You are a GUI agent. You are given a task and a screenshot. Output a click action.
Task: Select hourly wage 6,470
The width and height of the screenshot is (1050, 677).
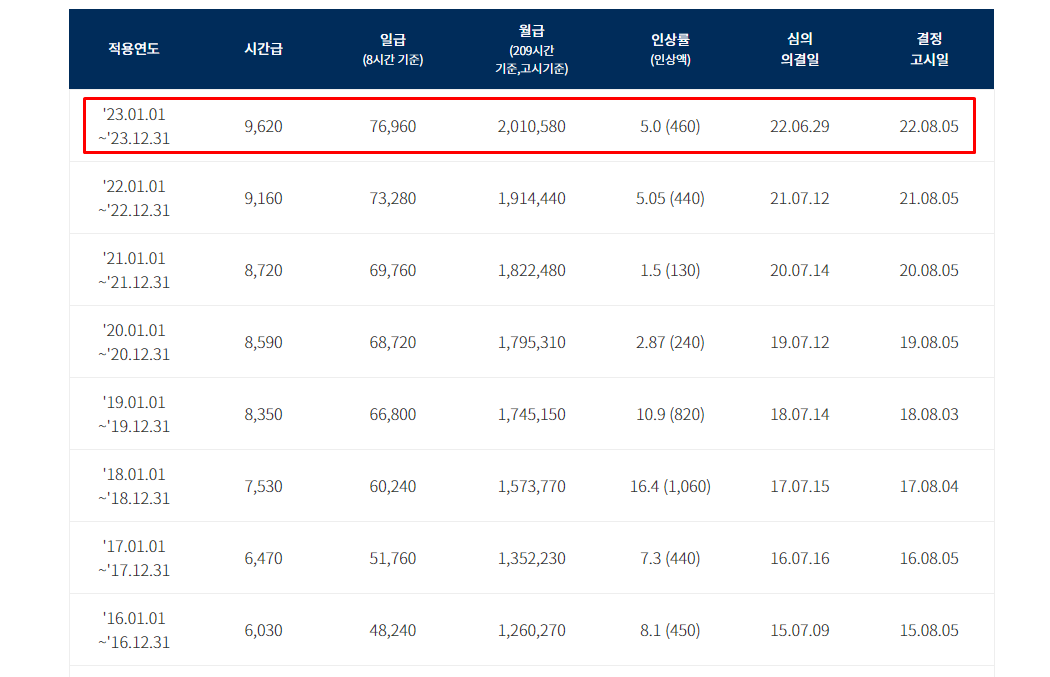(263, 558)
